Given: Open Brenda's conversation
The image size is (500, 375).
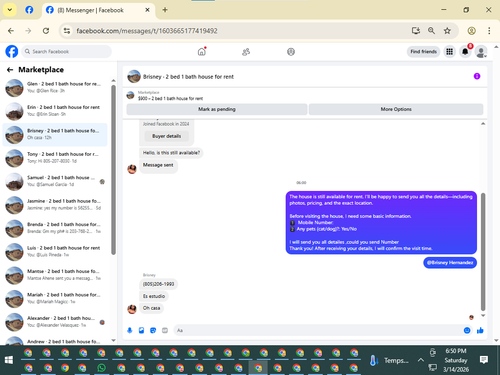Looking at the screenshot, I should 55,228.
